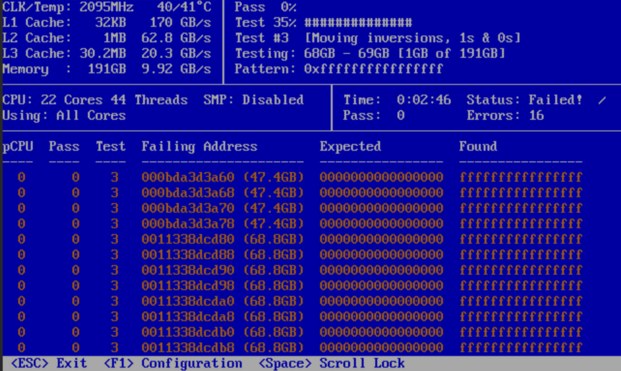This screenshot has width=621, height=371.
Task: Click the Memory 191GB 9.92 GB/s line
Action: click(x=107, y=69)
